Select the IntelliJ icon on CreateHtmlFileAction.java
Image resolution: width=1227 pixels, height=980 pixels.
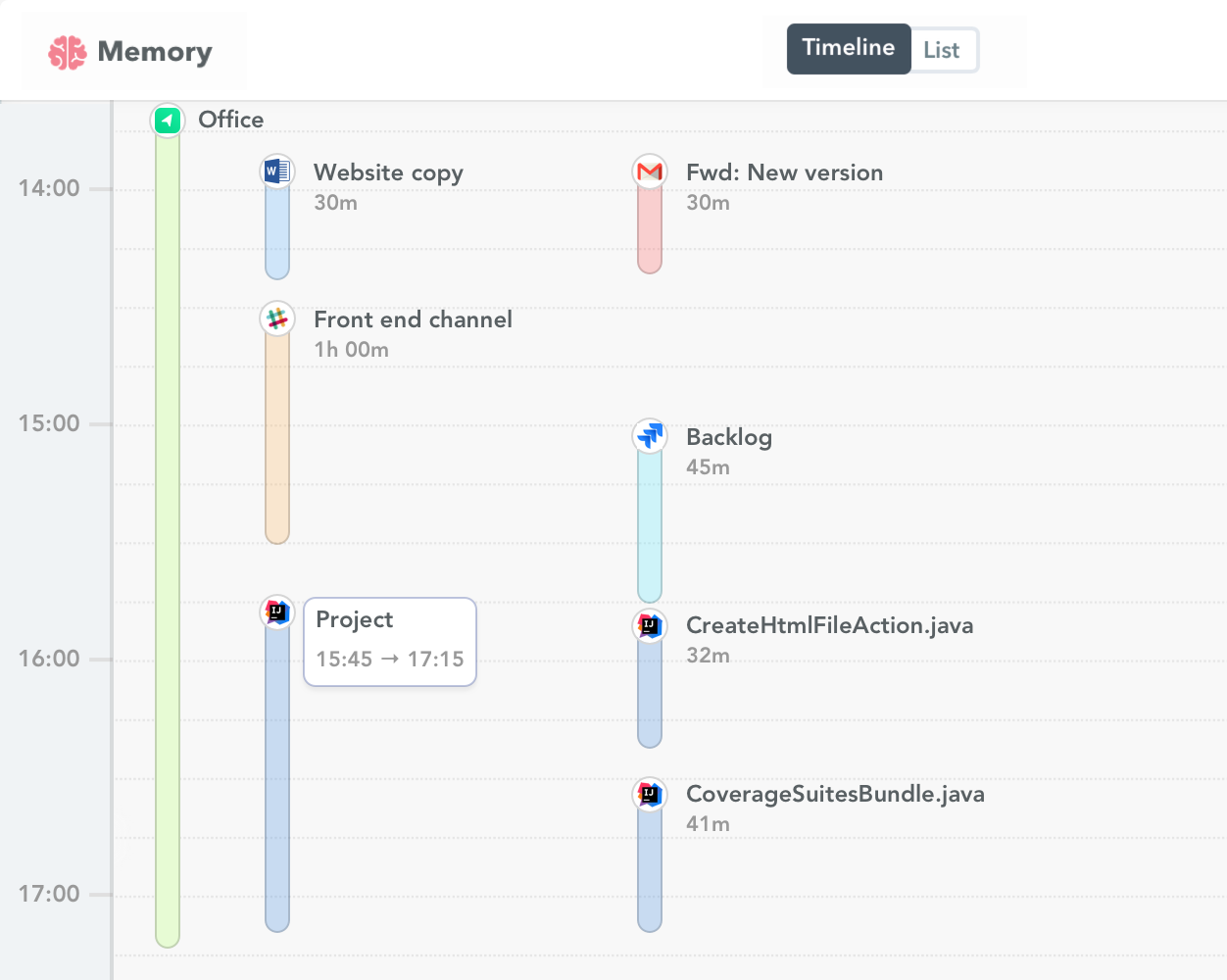click(x=650, y=625)
